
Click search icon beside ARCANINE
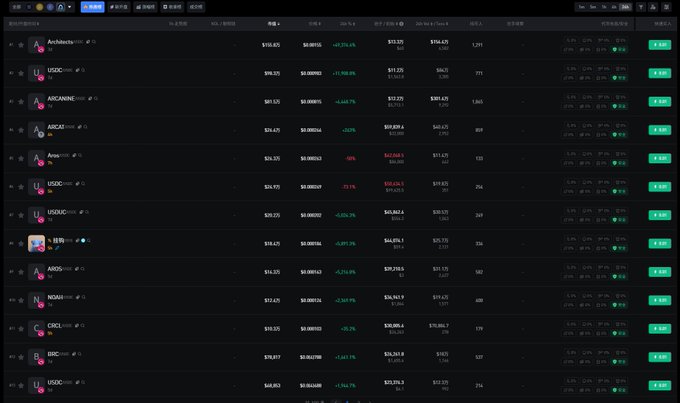[x=96, y=99]
